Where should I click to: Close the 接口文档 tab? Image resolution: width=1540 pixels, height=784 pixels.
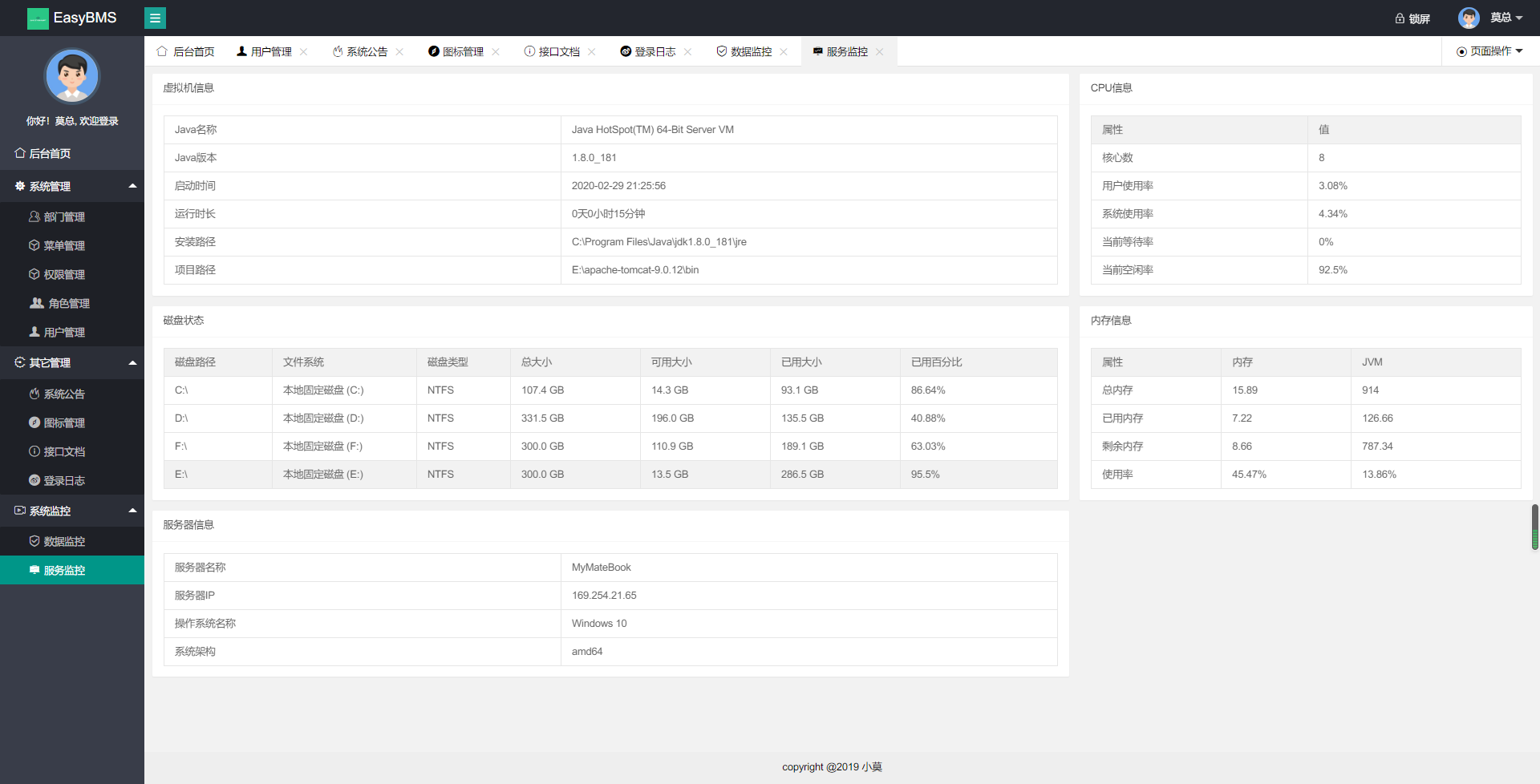(x=591, y=51)
